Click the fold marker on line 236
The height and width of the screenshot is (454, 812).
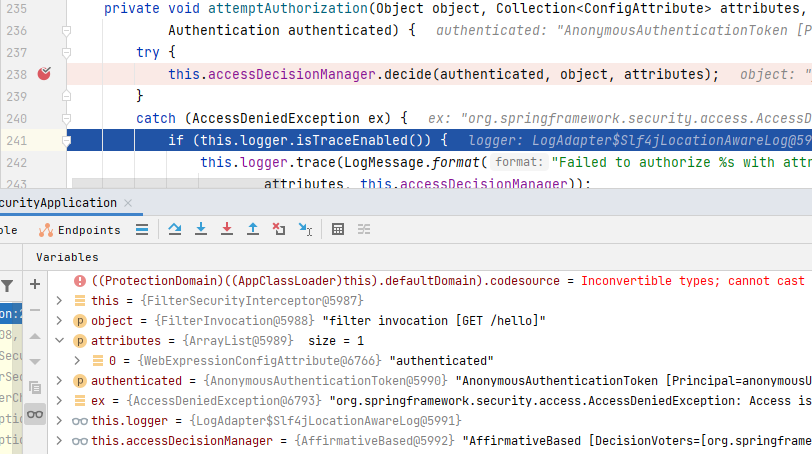tap(66, 31)
